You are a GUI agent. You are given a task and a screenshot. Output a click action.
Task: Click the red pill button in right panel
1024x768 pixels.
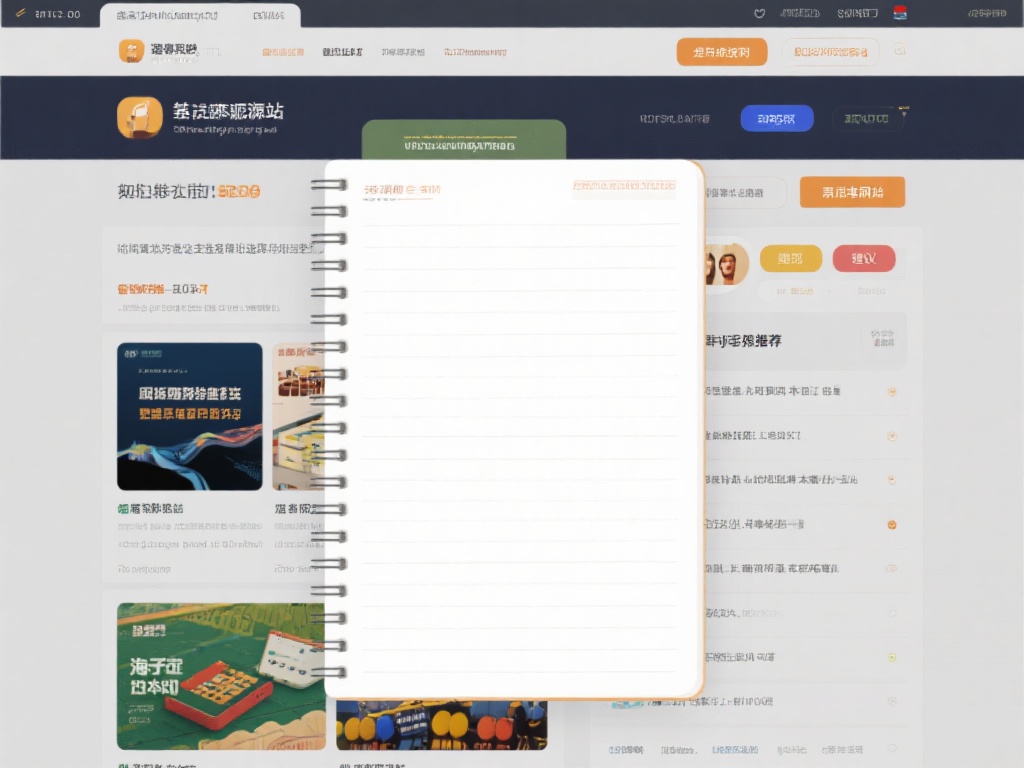[x=864, y=259]
